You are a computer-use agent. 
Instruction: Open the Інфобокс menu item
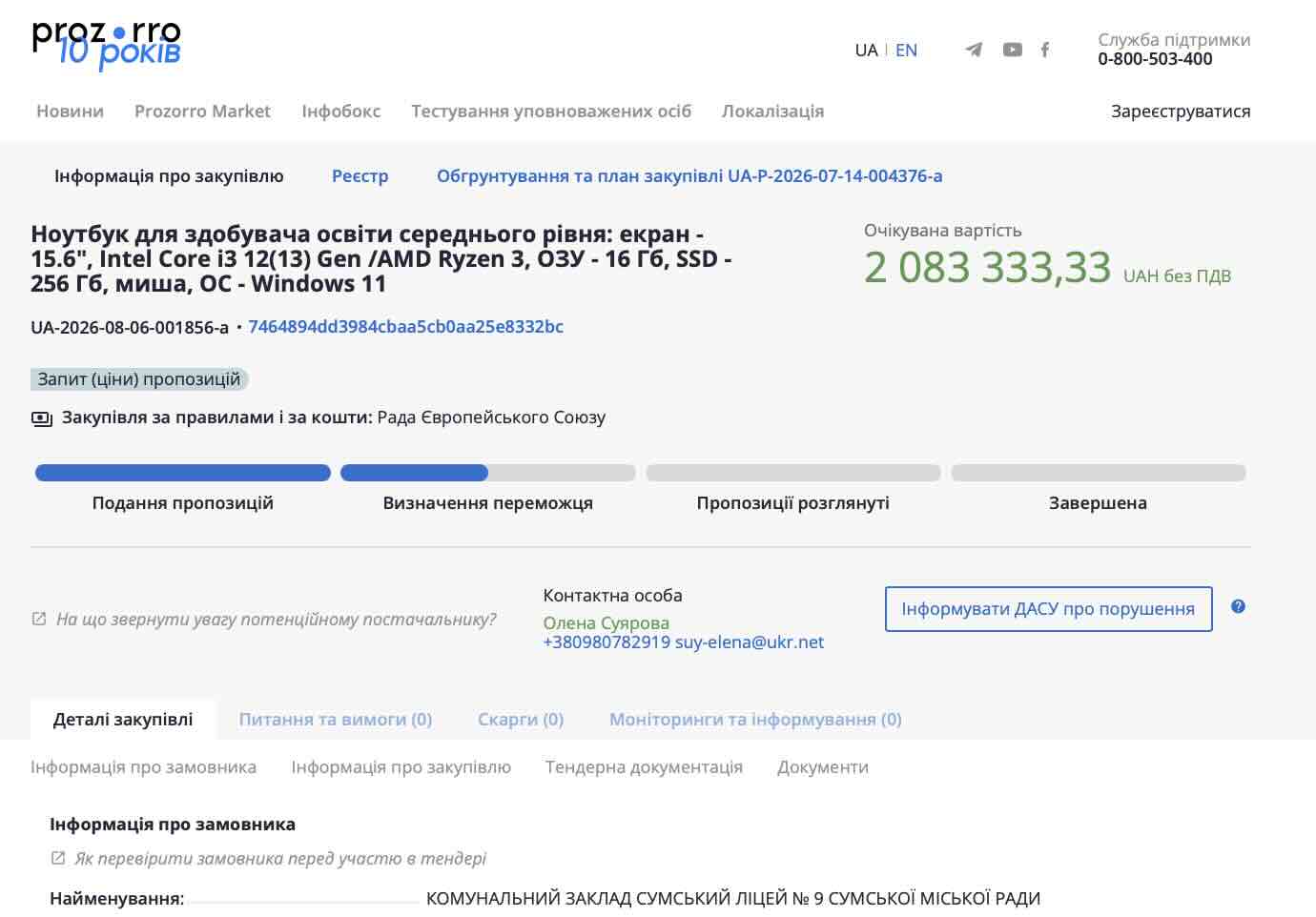point(340,111)
